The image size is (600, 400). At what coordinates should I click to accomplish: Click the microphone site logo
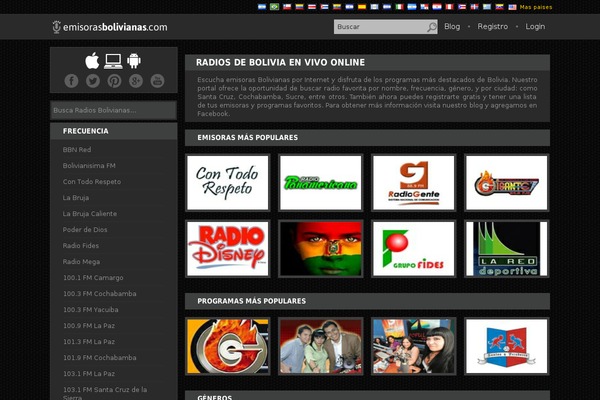[56, 27]
